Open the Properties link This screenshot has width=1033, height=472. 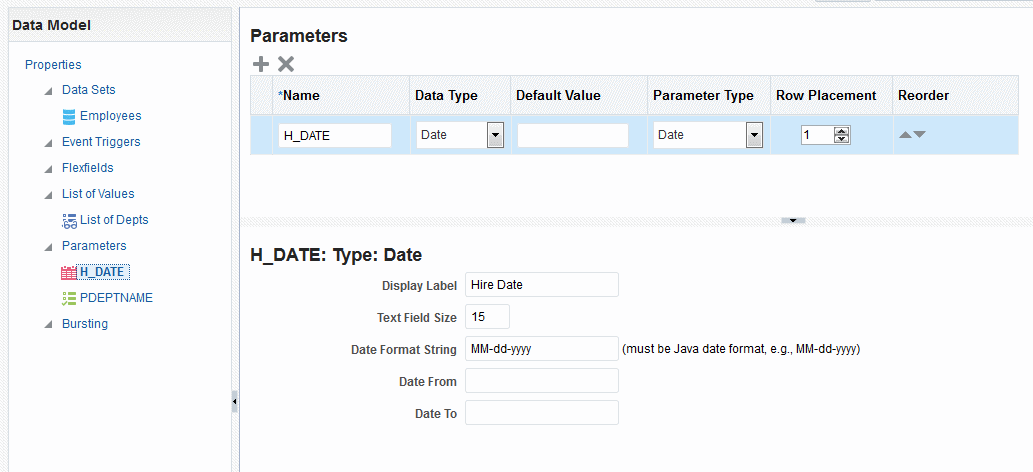(53, 64)
